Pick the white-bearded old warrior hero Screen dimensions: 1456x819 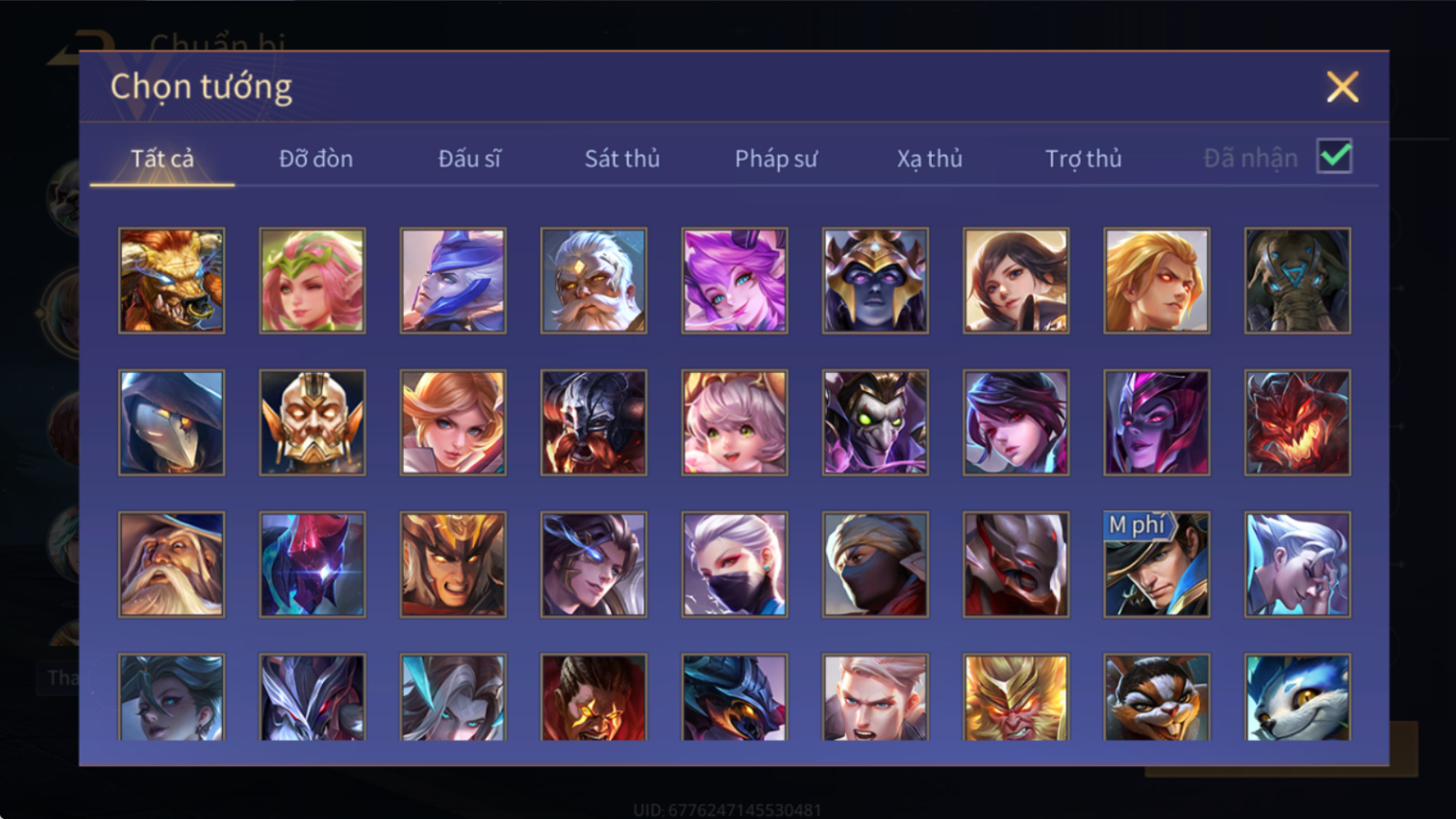coord(593,281)
